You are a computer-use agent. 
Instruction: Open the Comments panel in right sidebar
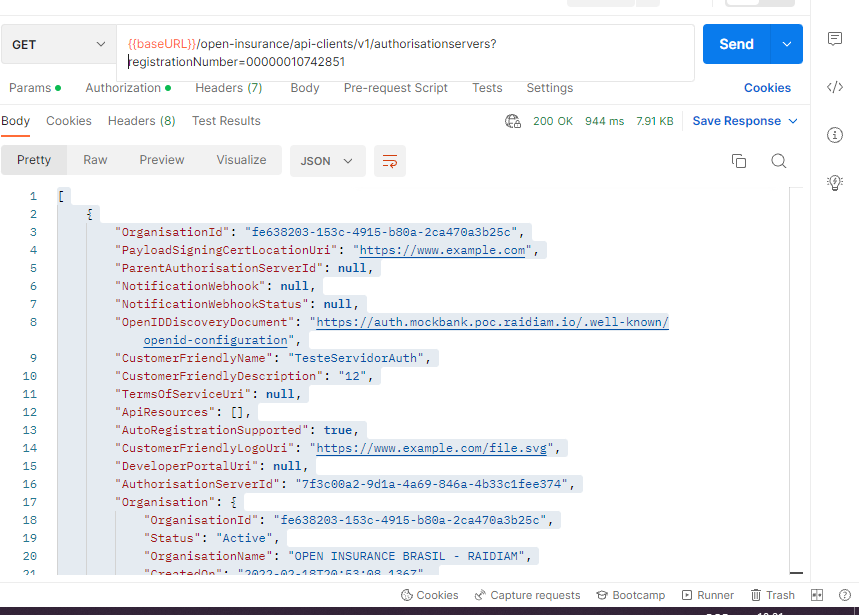[836, 38]
